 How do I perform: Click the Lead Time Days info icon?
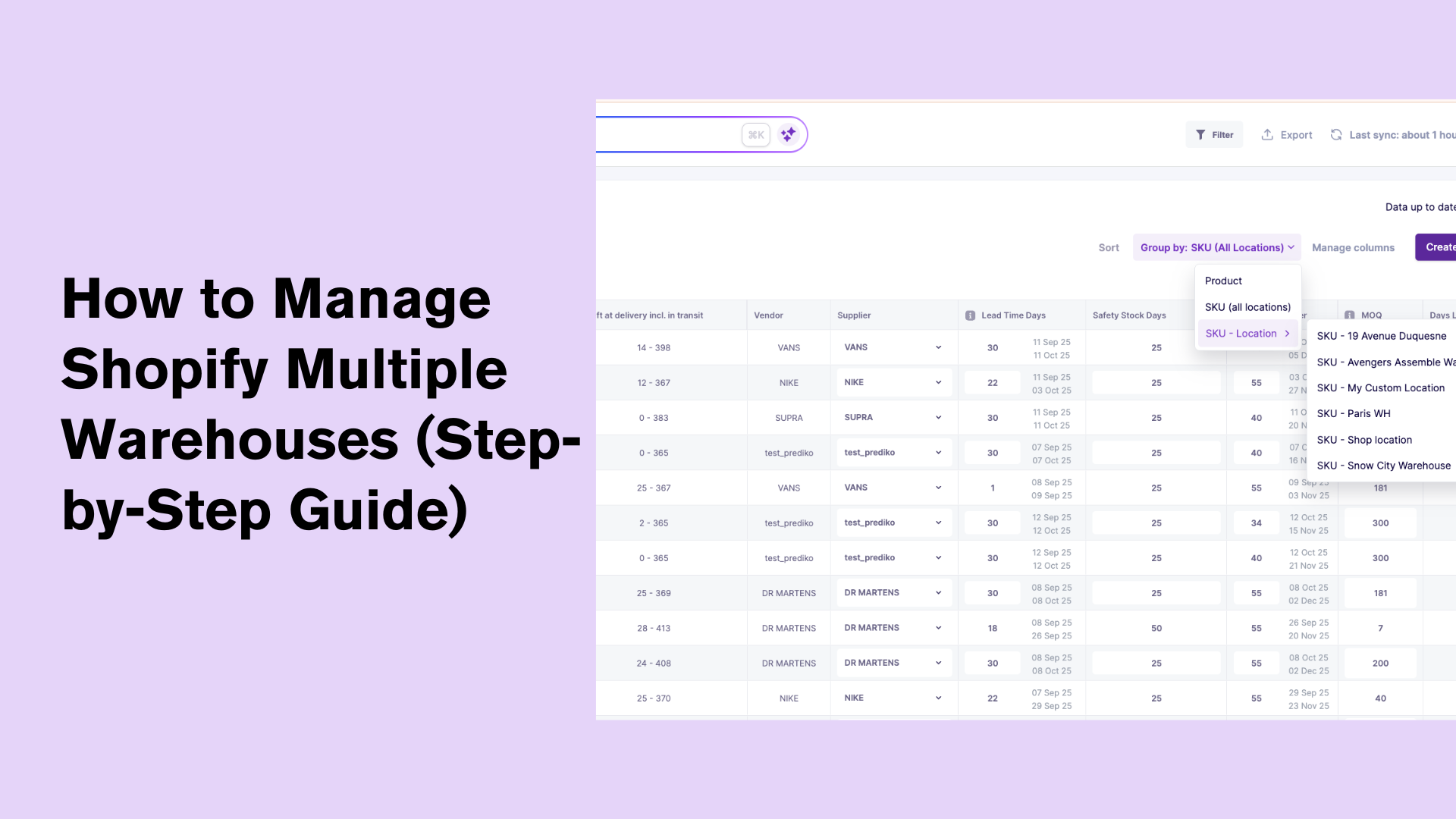click(x=970, y=315)
